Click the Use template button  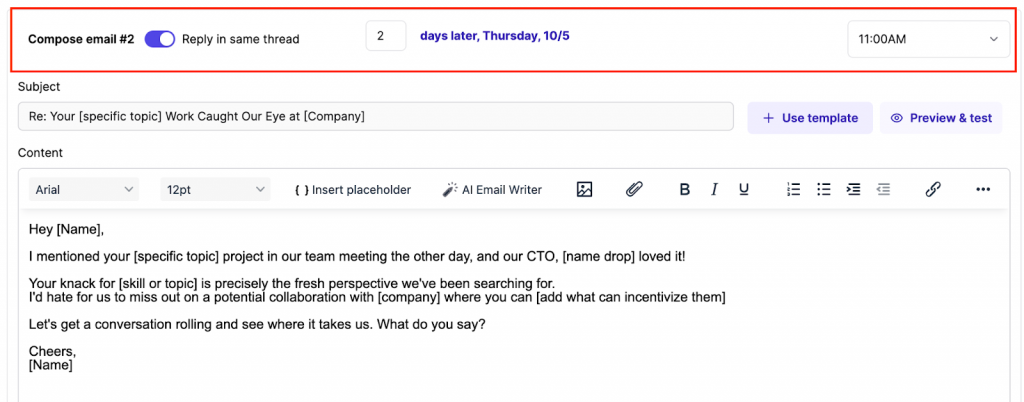click(x=810, y=118)
